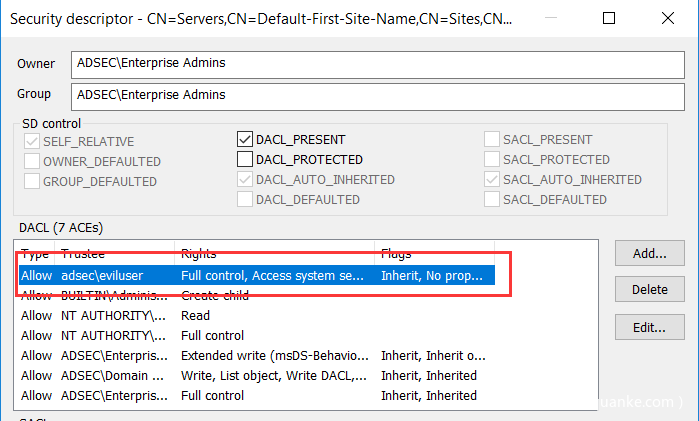Select the Extended write msDS-Behavior ACE row
699x421 pixels.
(x=257, y=355)
